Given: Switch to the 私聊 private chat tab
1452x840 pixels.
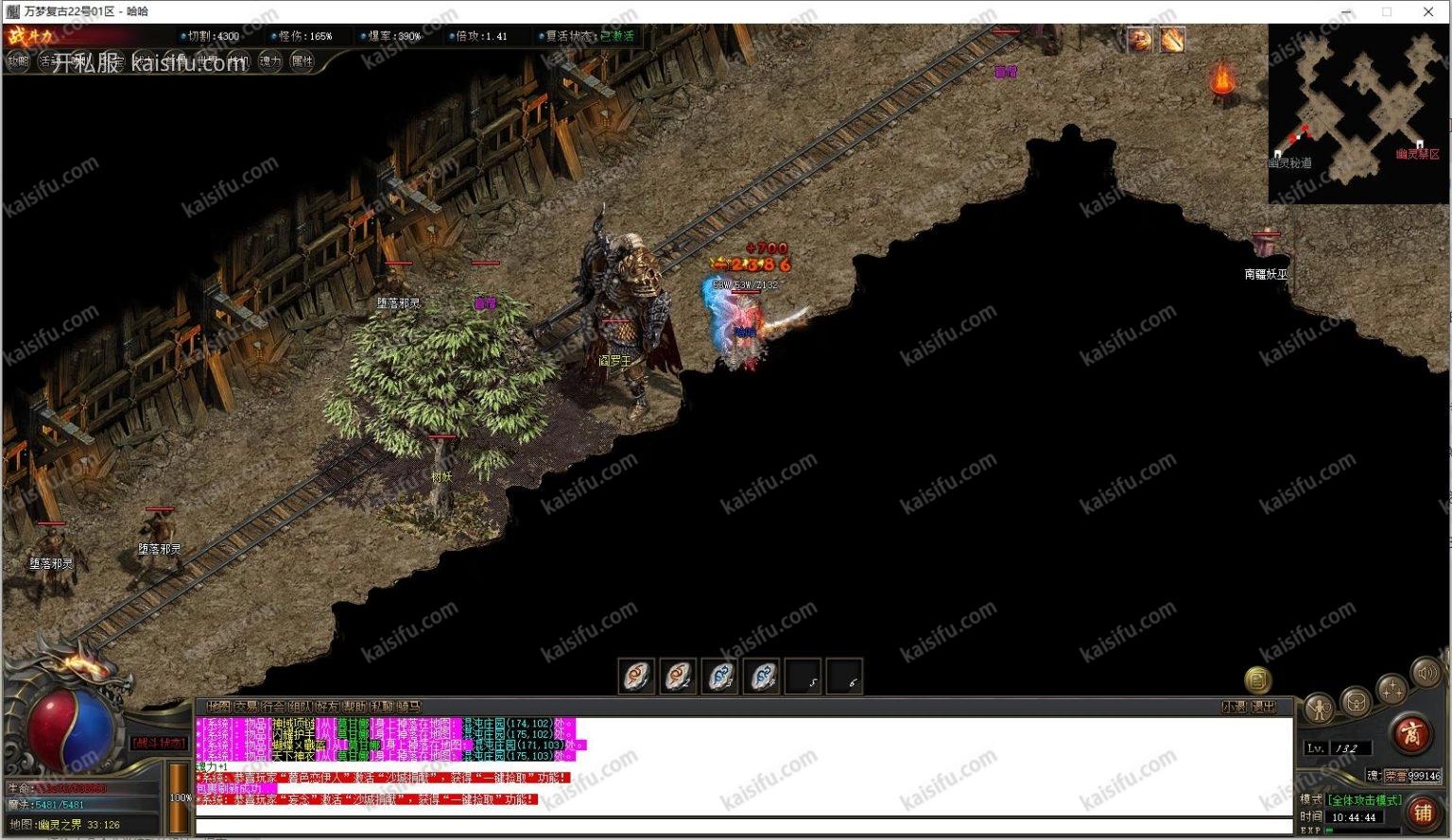Looking at the screenshot, I should [383, 707].
